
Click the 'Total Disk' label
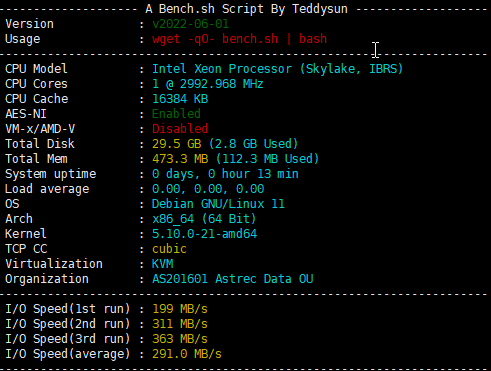point(40,144)
